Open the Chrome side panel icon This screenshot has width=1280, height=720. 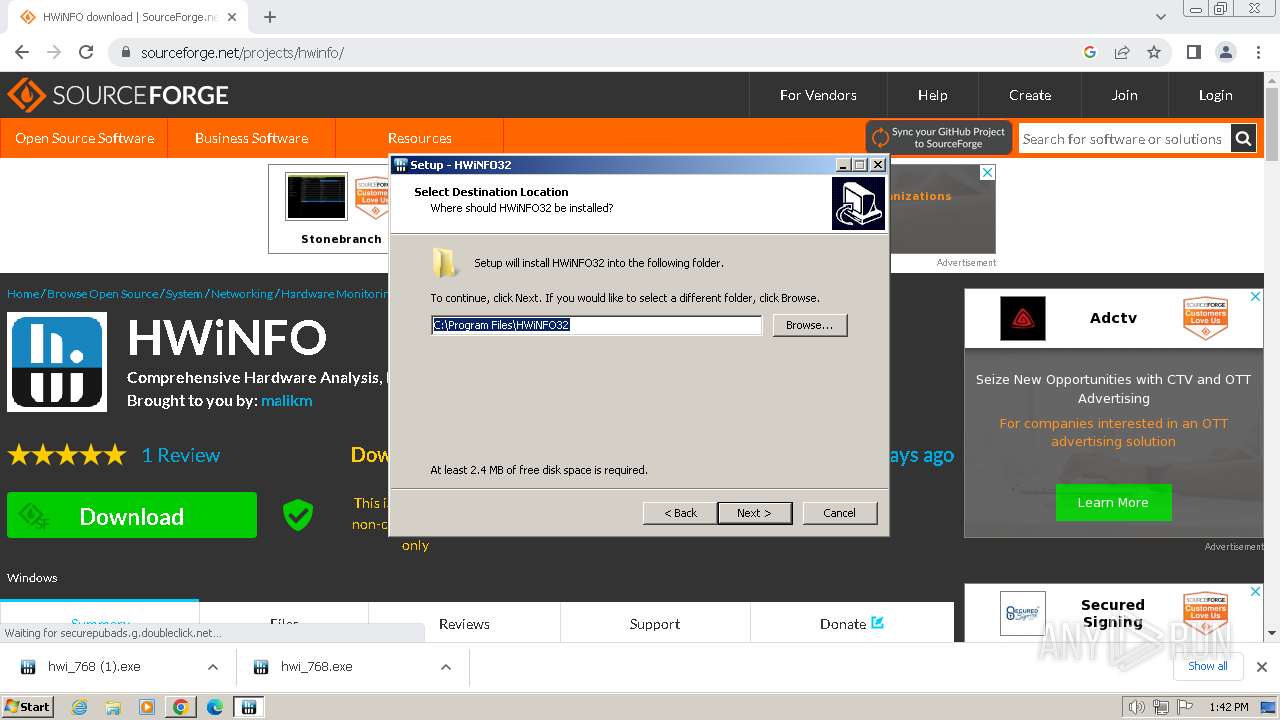[x=1193, y=52]
